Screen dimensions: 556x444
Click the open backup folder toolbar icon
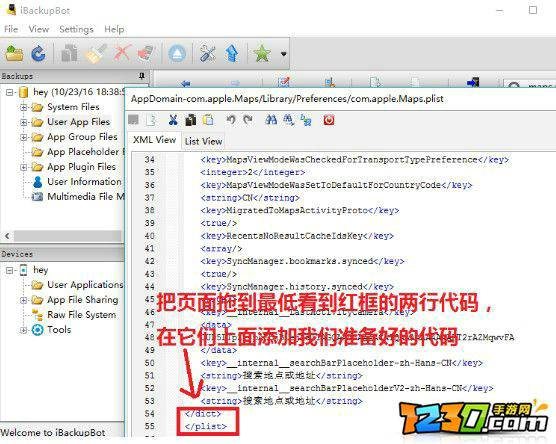(x=15, y=54)
